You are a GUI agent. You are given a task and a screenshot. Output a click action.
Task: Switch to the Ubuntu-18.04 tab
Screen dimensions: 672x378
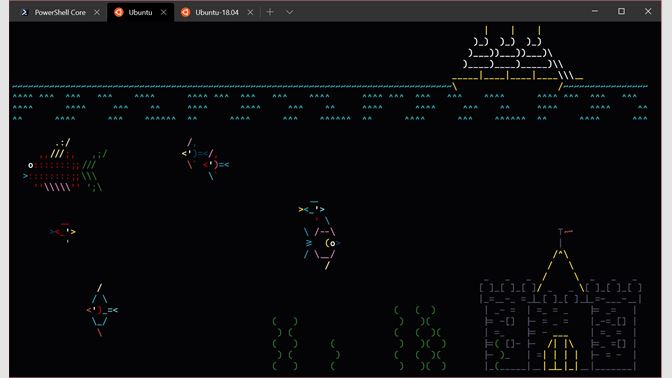click(x=217, y=12)
